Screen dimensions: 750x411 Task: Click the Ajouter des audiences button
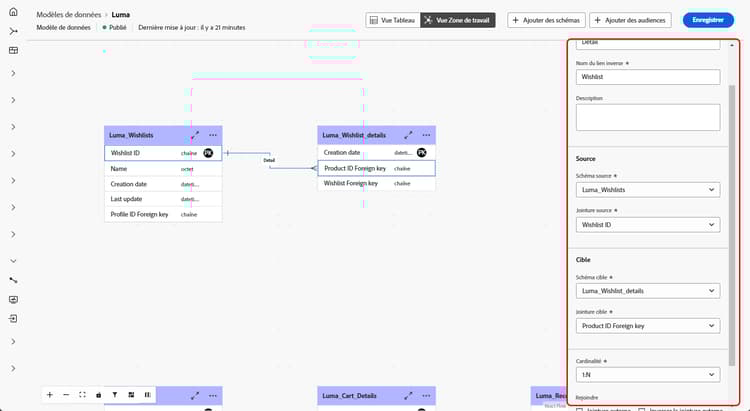pos(630,20)
